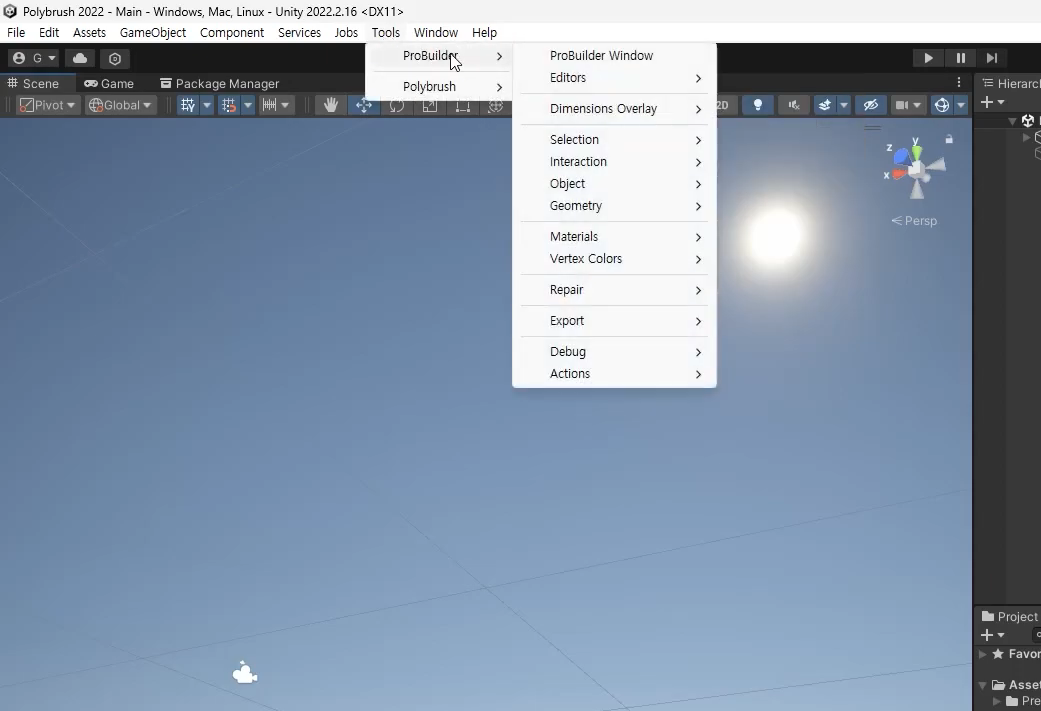Switch to the Package Manager tab
This screenshot has width=1041, height=711.
220,83
